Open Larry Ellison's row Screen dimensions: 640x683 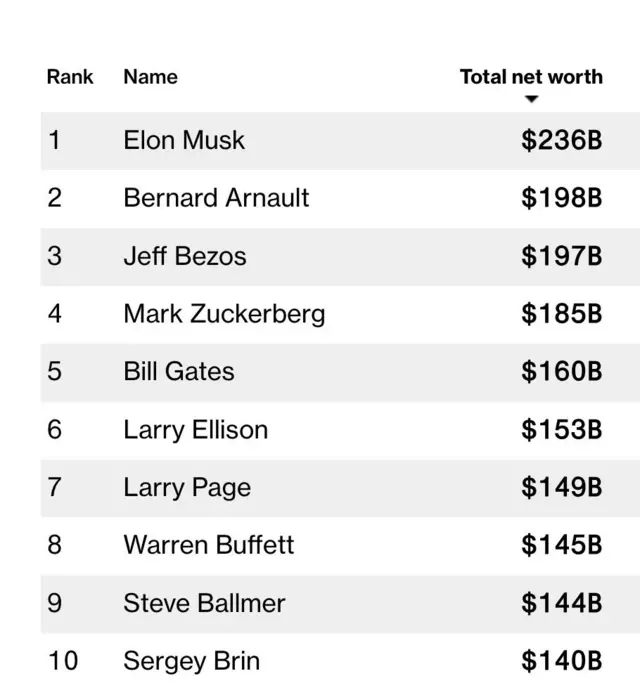tap(195, 430)
